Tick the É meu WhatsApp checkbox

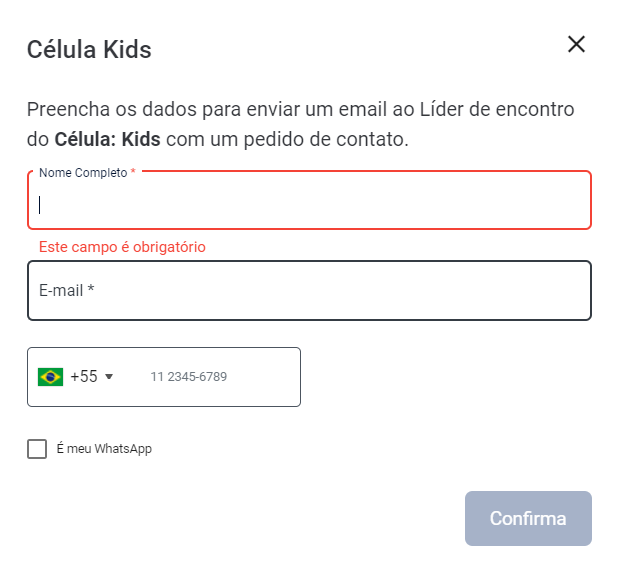37,449
